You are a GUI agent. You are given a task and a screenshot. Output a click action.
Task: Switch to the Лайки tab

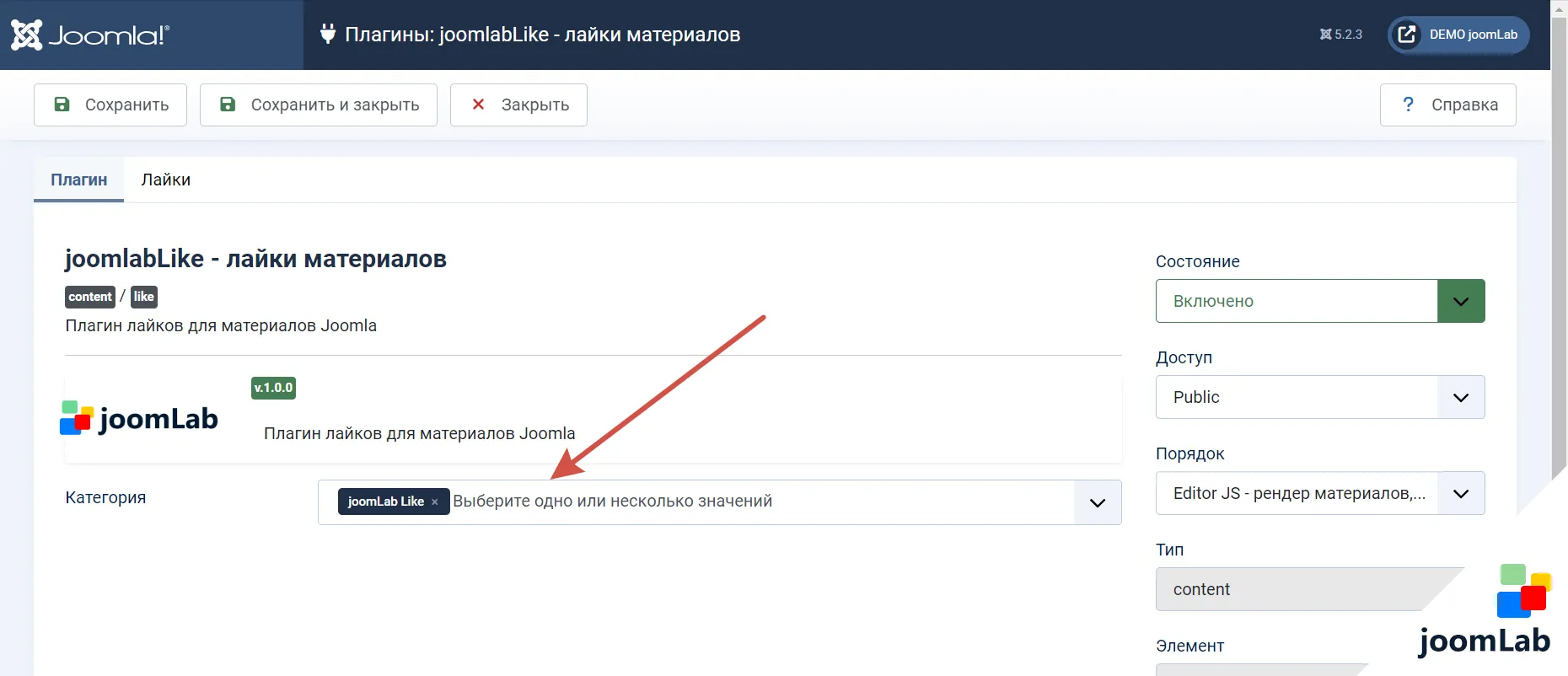tap(166, 180)
